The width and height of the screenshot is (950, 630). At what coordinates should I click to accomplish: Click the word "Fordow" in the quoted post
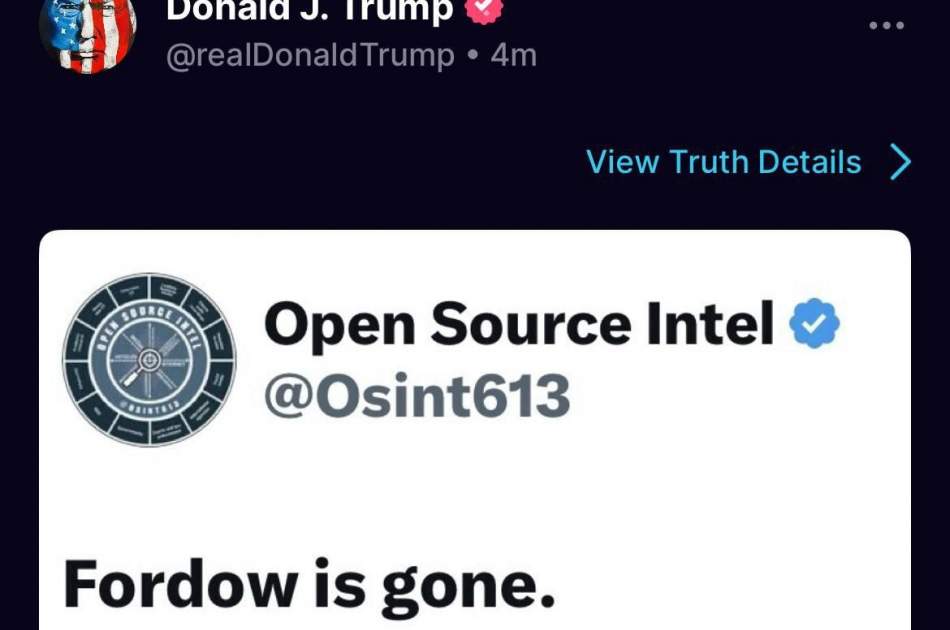coord(180,583)
